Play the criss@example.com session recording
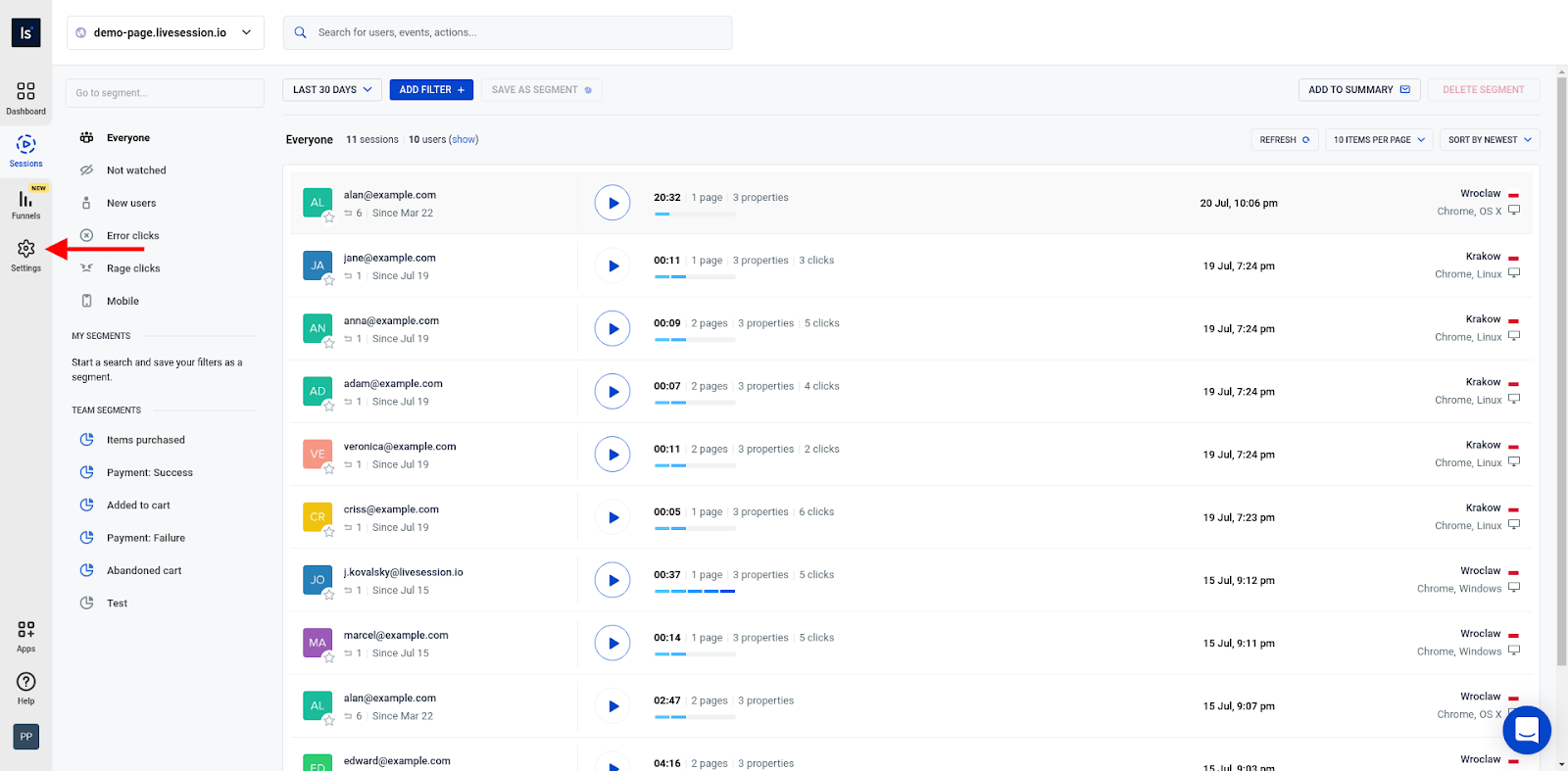Viewport: 1568px width, 771px height. [612, 517]
